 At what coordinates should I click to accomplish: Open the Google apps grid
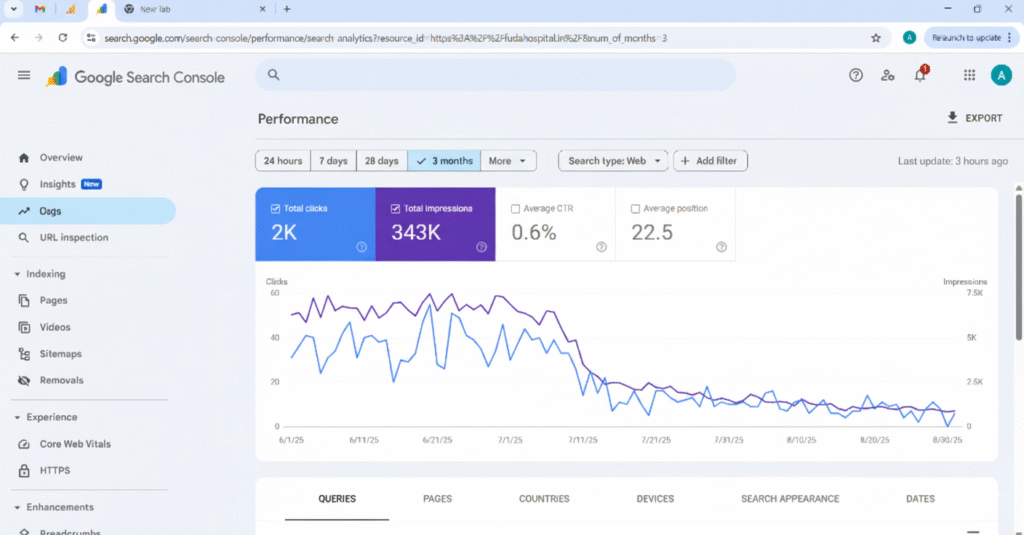click(x=969, y=75)
